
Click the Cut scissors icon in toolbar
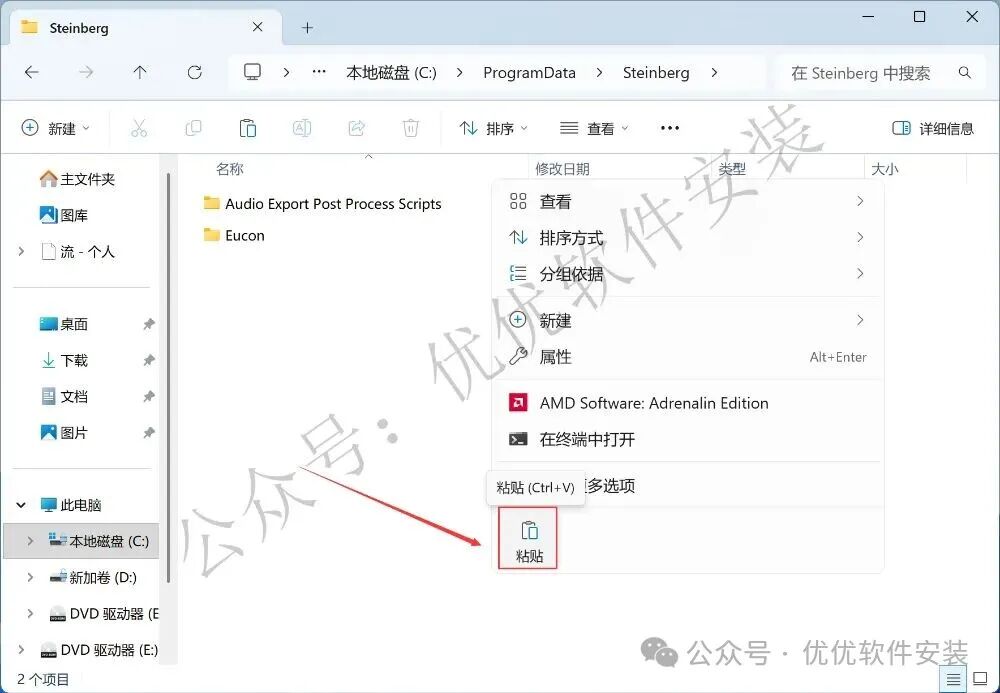(138, 129)
